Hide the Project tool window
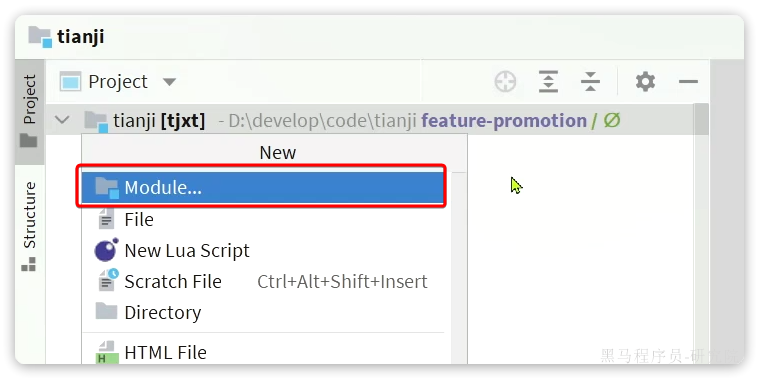Screen dimensions: 759x381 tap(688, 81)
